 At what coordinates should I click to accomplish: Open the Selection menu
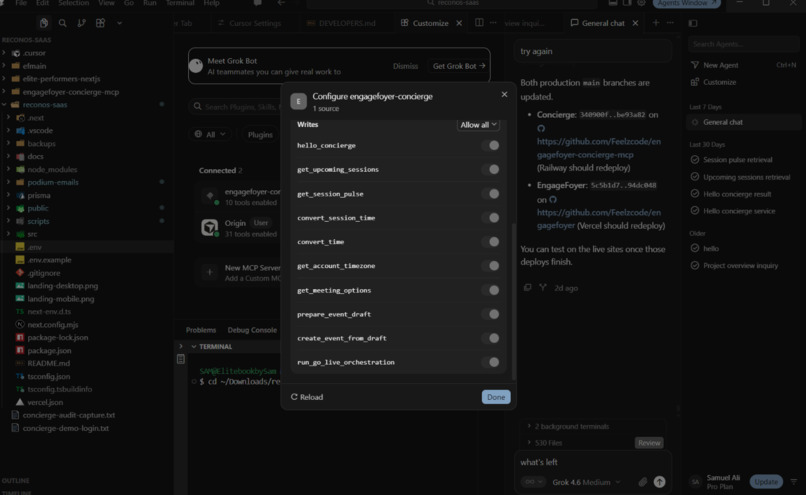tap(73, 3)
